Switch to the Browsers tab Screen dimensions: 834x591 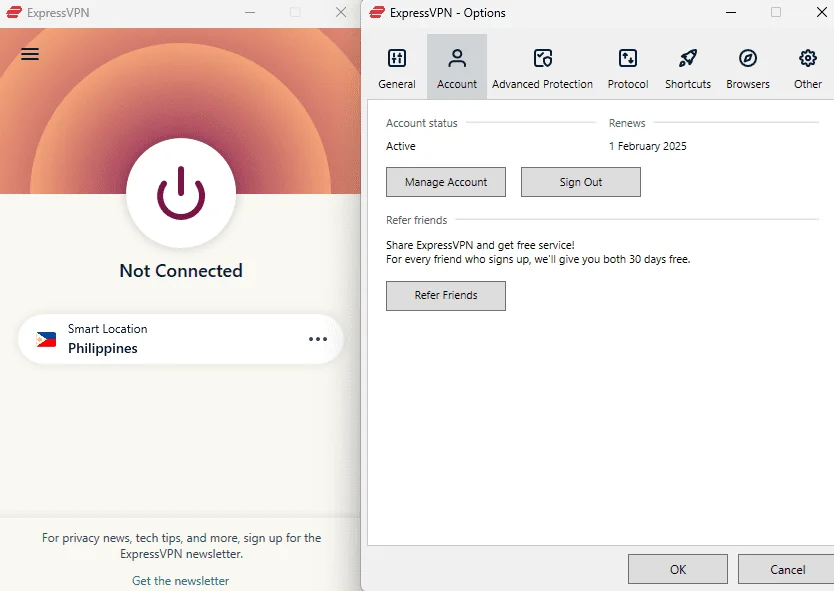click(x=748, y=67)
